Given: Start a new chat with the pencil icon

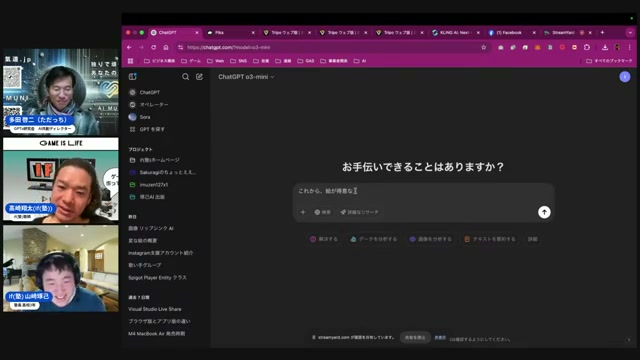Looking at the screenshot, I should coord(199,77).
